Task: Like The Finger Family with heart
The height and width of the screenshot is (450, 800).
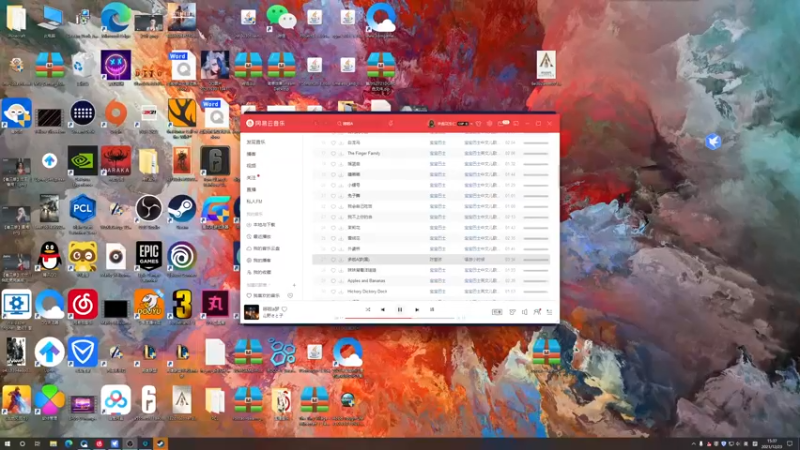Action: [333, 154]
